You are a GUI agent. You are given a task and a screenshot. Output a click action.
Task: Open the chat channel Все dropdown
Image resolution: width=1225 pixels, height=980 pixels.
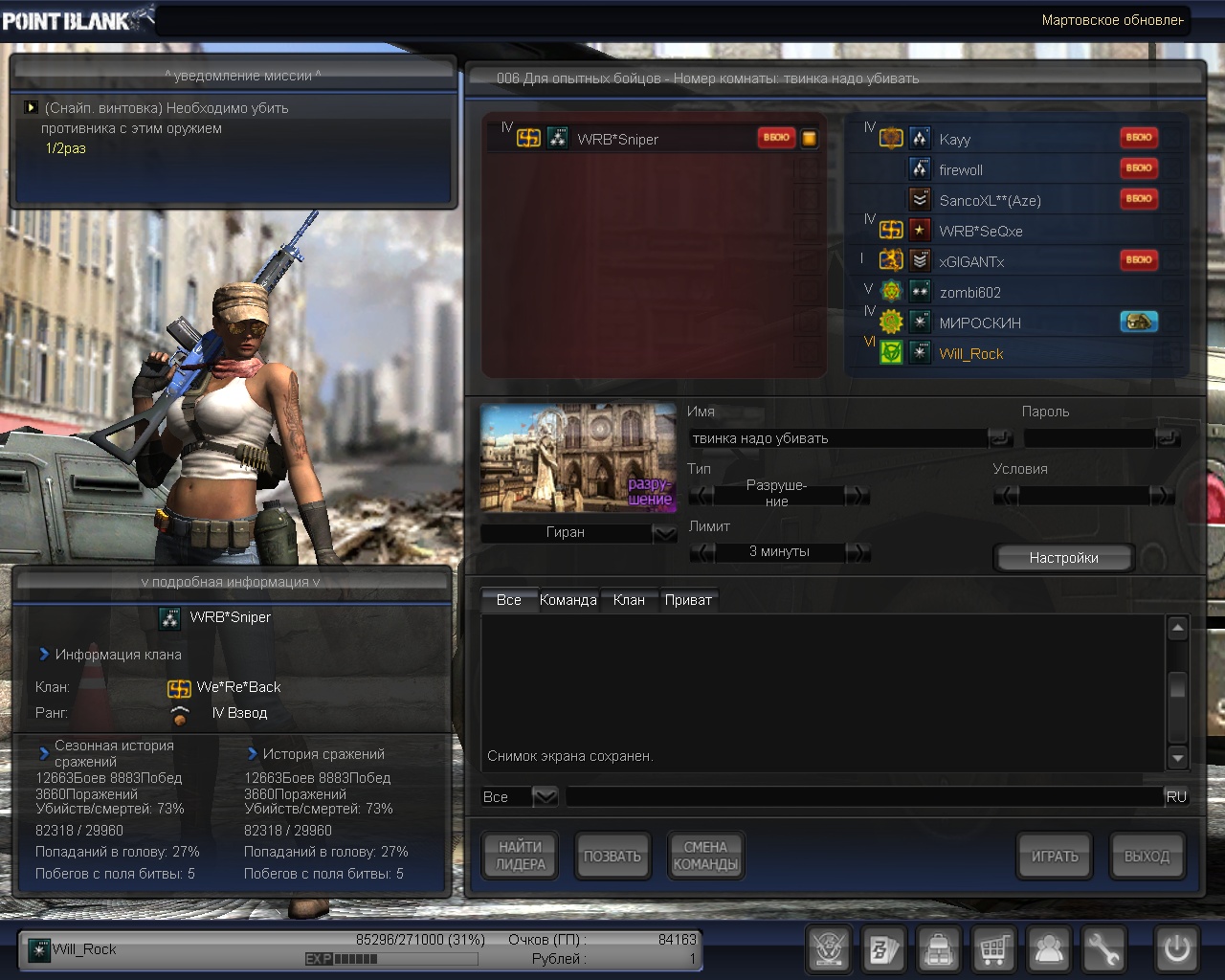coord(545,796)
